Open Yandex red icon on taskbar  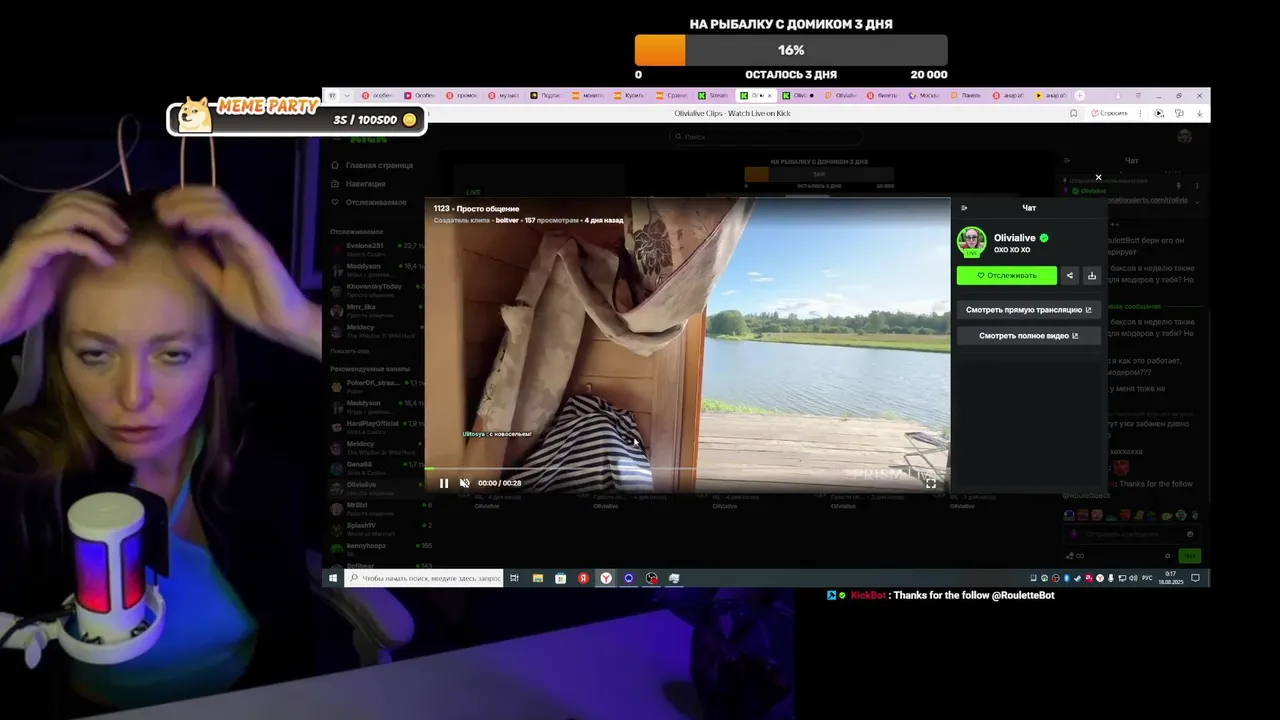(583, 578)
